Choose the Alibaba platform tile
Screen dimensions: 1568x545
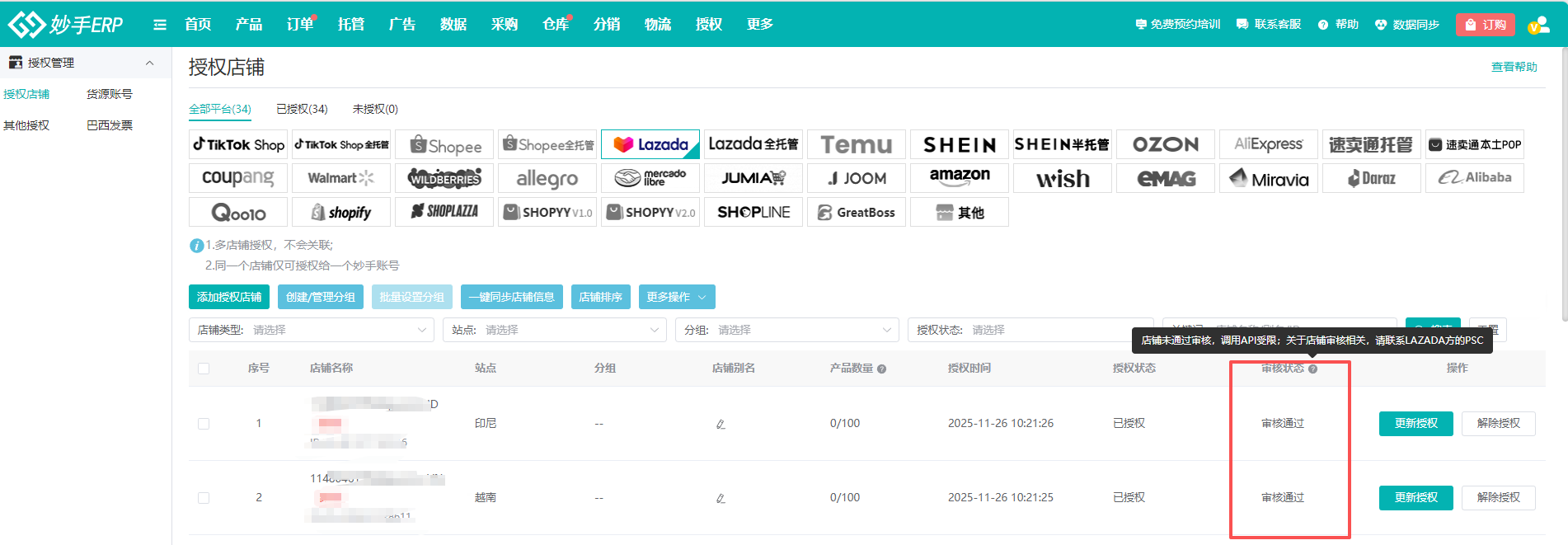click(x=1475, y=178)
